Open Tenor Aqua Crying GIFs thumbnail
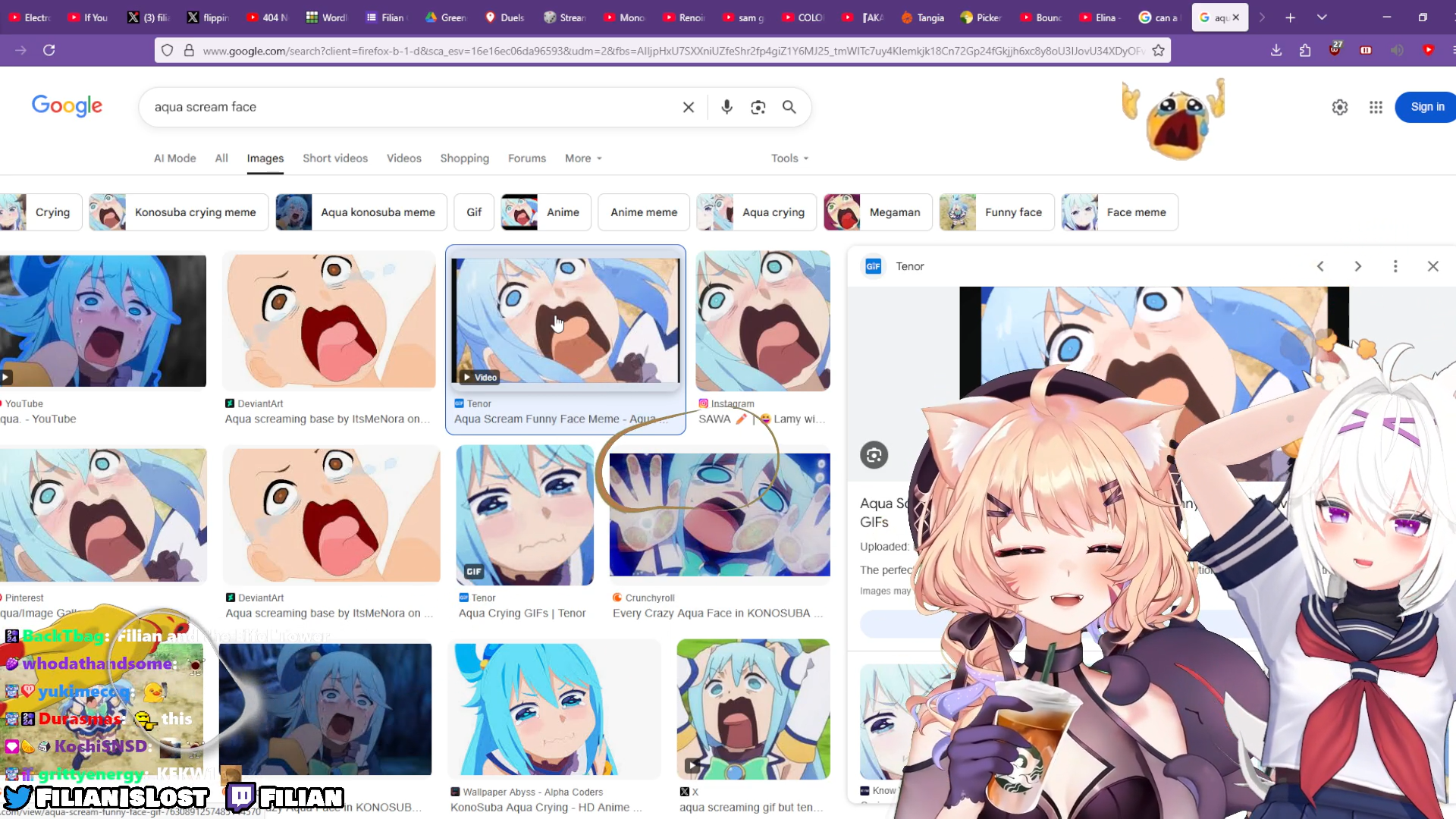1456x819 pixels. (525, 515)
